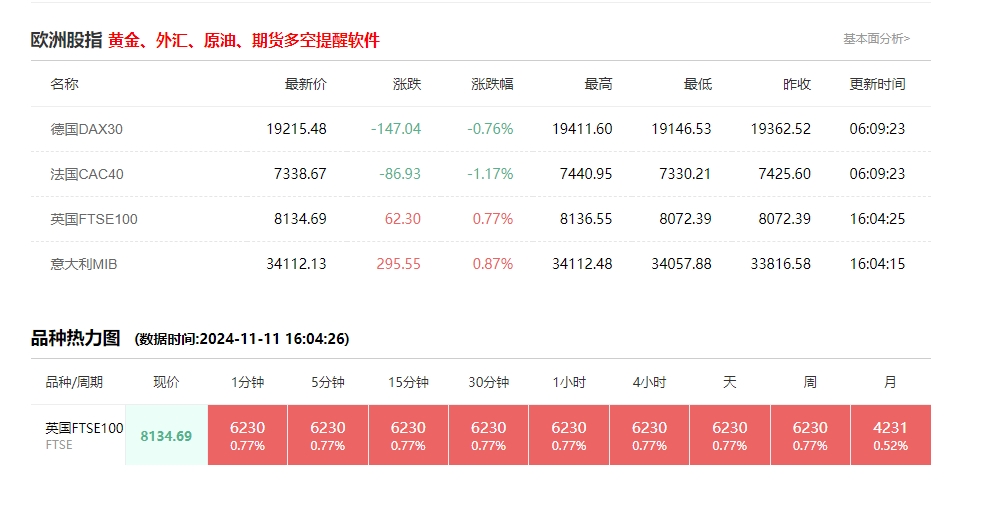Screen dimensions: 998x516
Task: Click the 涨跌幅 column header
Action: pos(491,84)
